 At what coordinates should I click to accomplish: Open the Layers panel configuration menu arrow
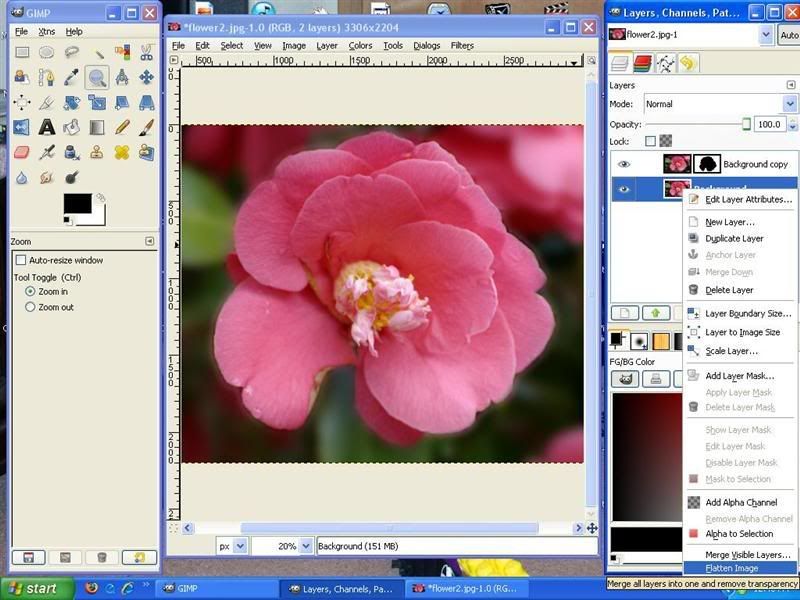pyautogui.click(x=790, y=85)
